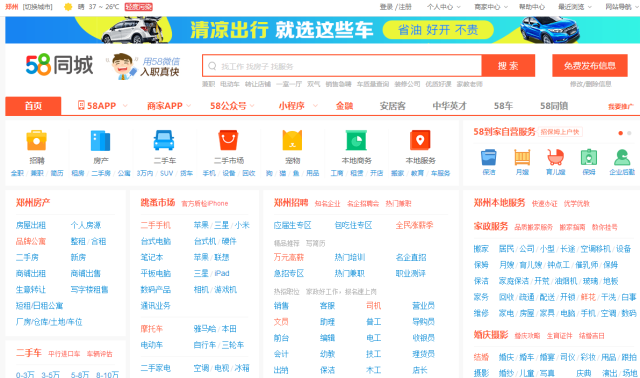
Task: Open the 本地服务 location pin icon
Action: click(420, 140)
